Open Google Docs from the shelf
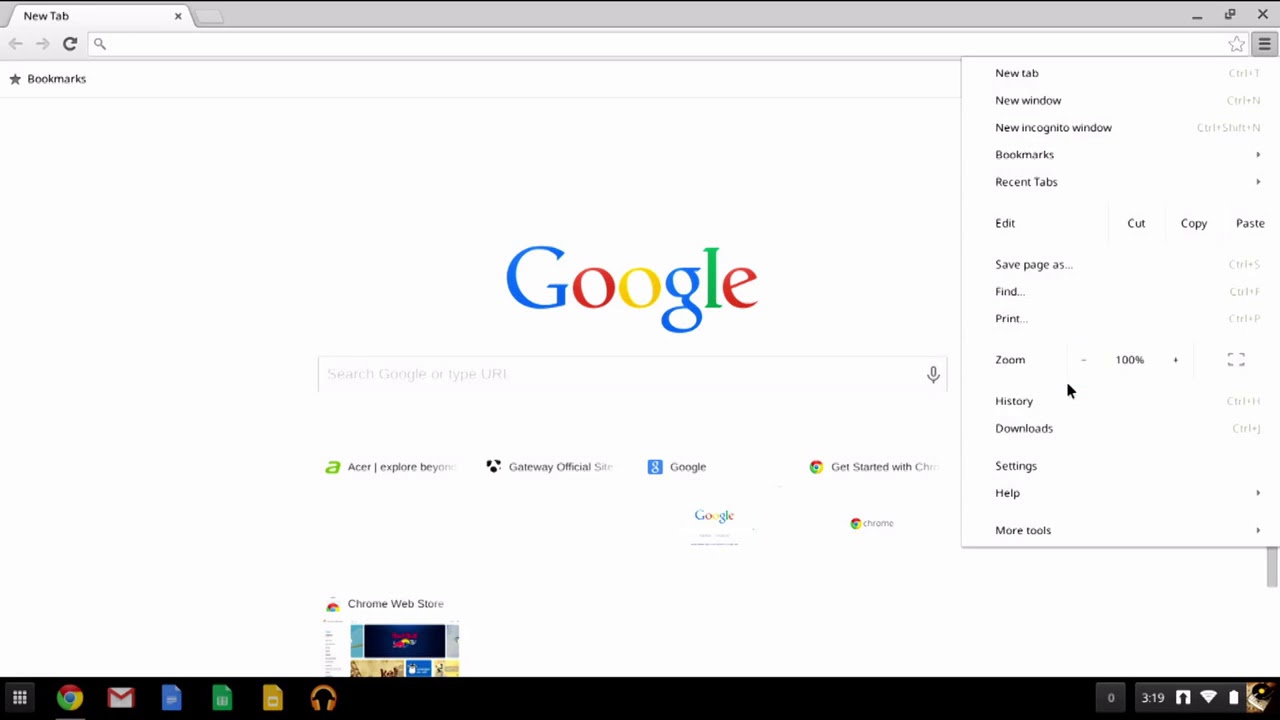 tap(171, 698)
